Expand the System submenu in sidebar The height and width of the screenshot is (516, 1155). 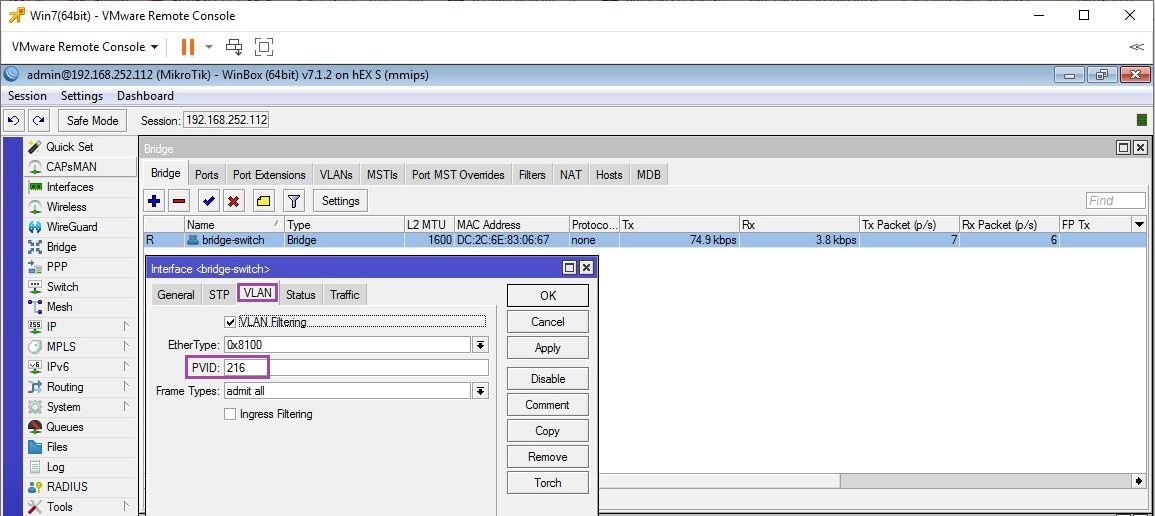(126, 406)
